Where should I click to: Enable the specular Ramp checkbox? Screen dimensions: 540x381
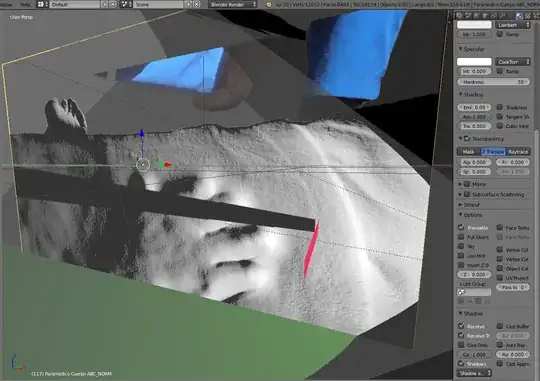tap(500, 71)
